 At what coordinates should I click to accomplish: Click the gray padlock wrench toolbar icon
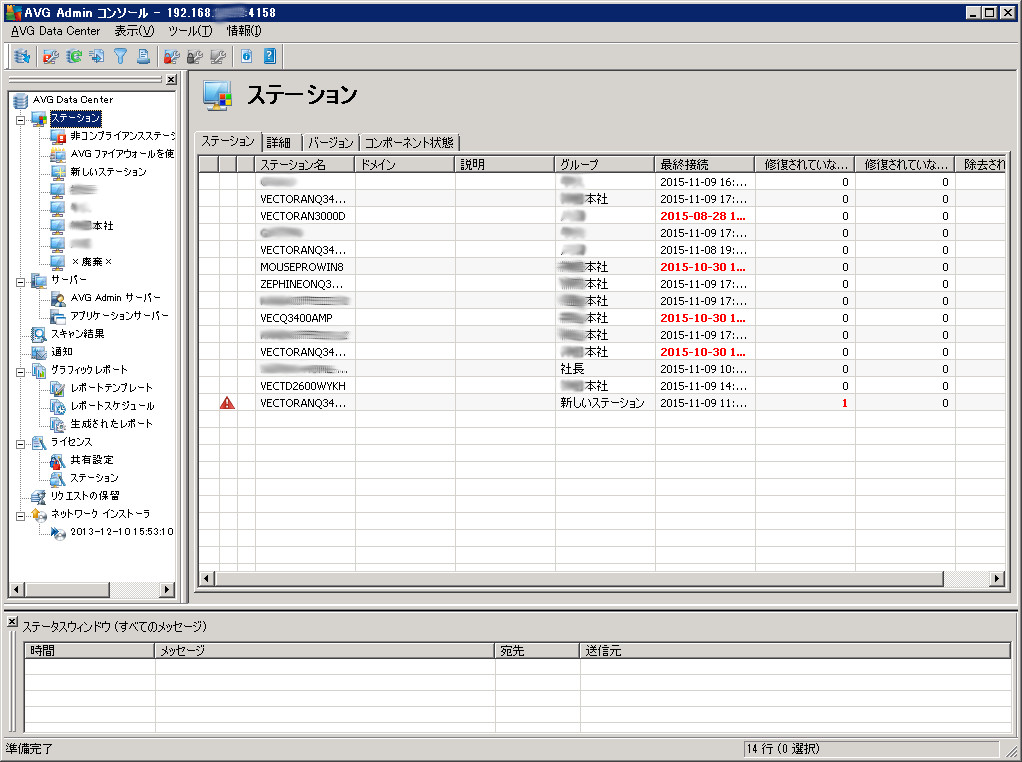(x=195, y=57)
